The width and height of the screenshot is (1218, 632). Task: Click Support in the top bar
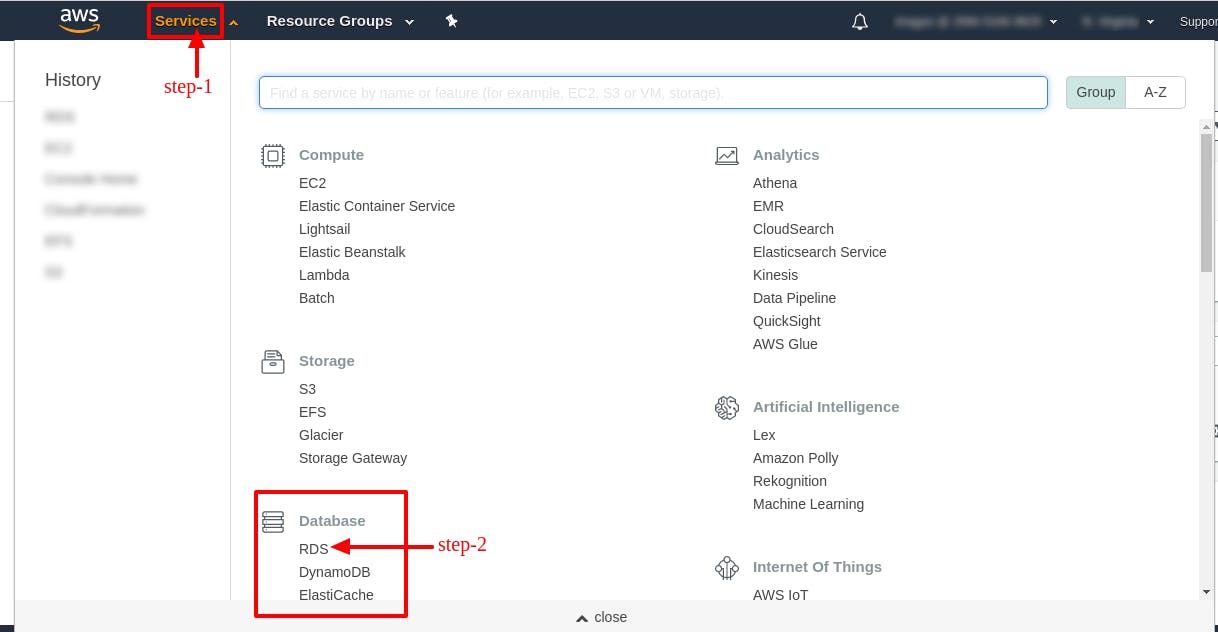click(1198, 20)
